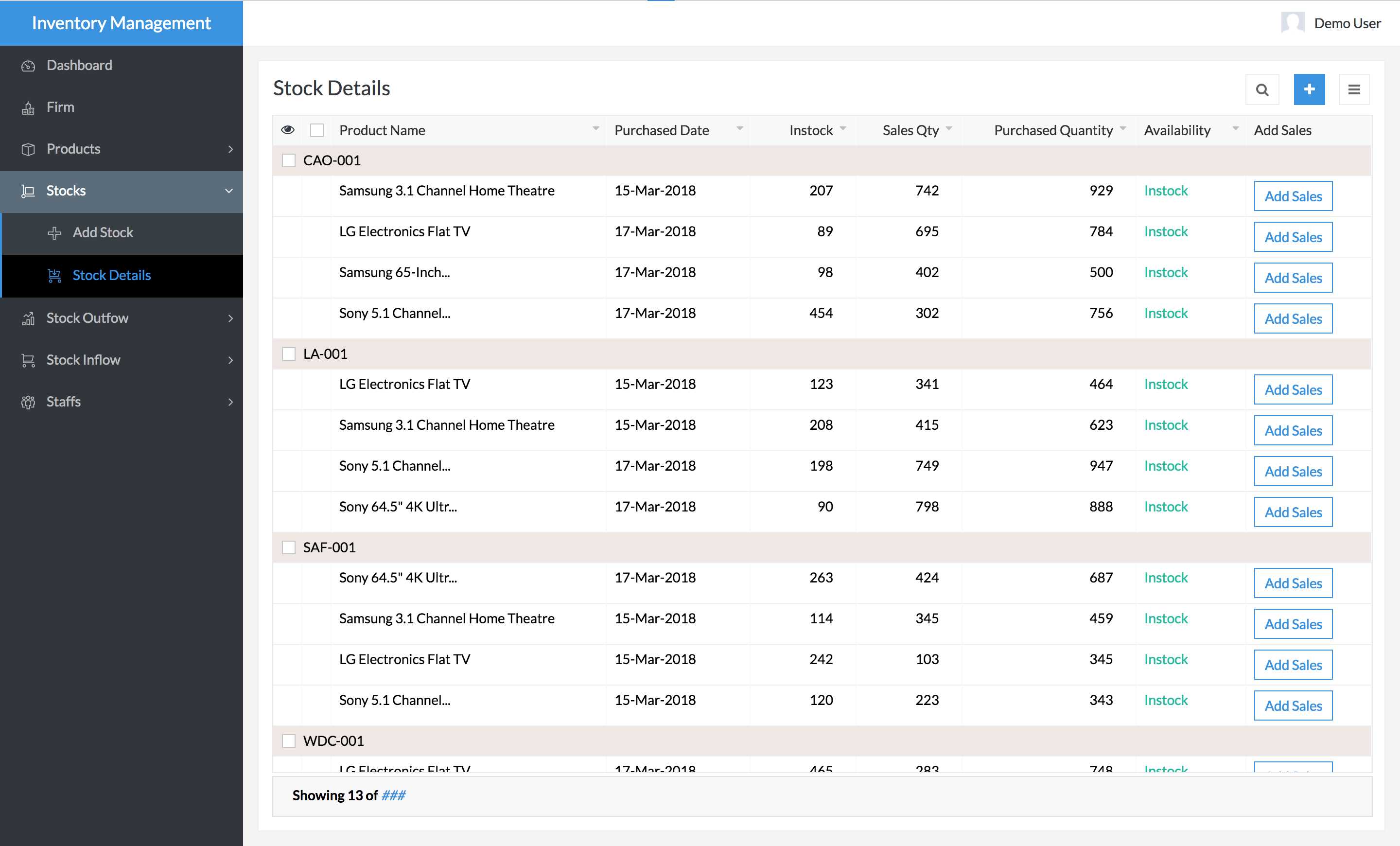Collapse the Stocks section chevron
Viewport: 1400px width, 846px height.
(x=229, y=191)
